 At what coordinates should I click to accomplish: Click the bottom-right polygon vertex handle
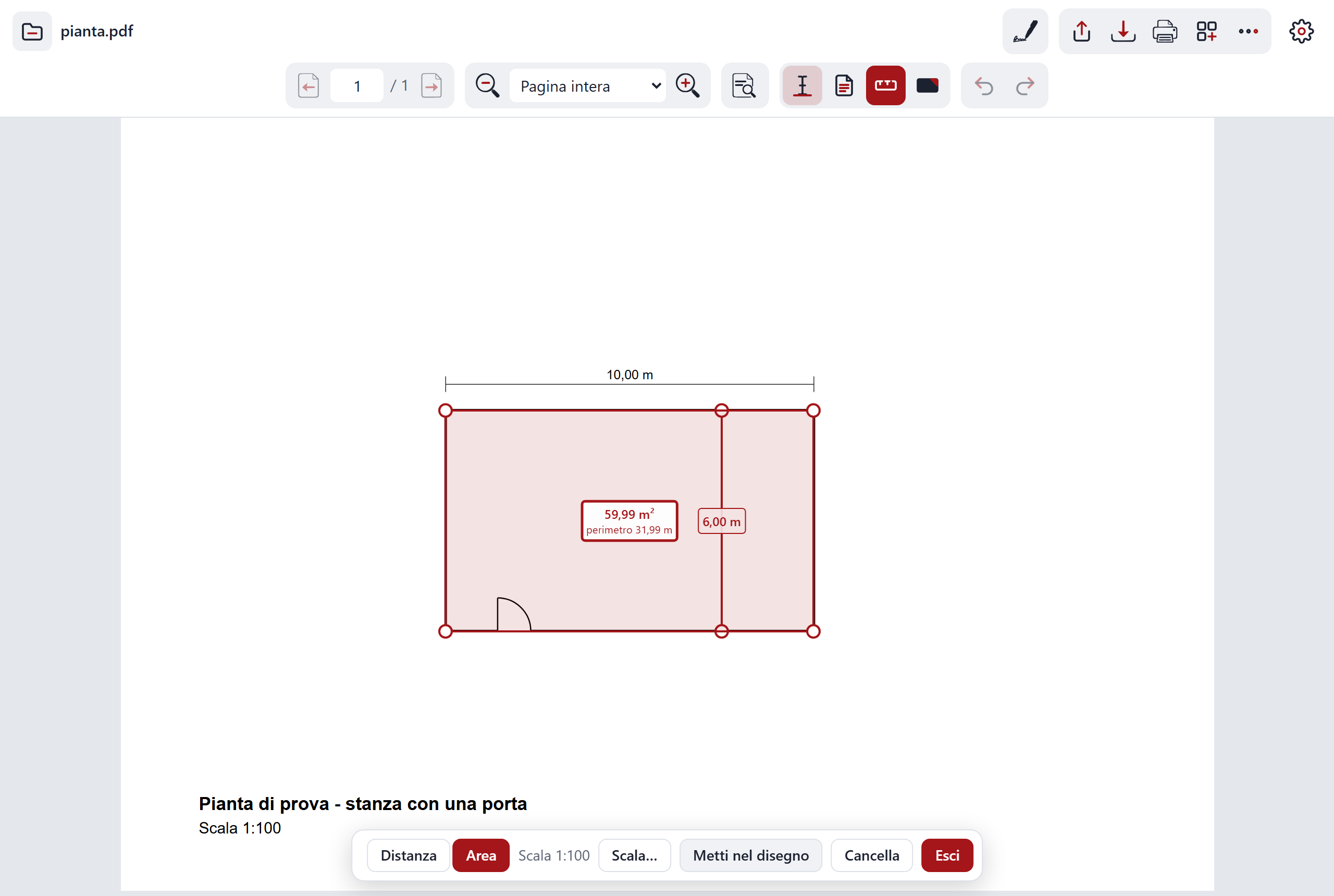coord(813,631)
